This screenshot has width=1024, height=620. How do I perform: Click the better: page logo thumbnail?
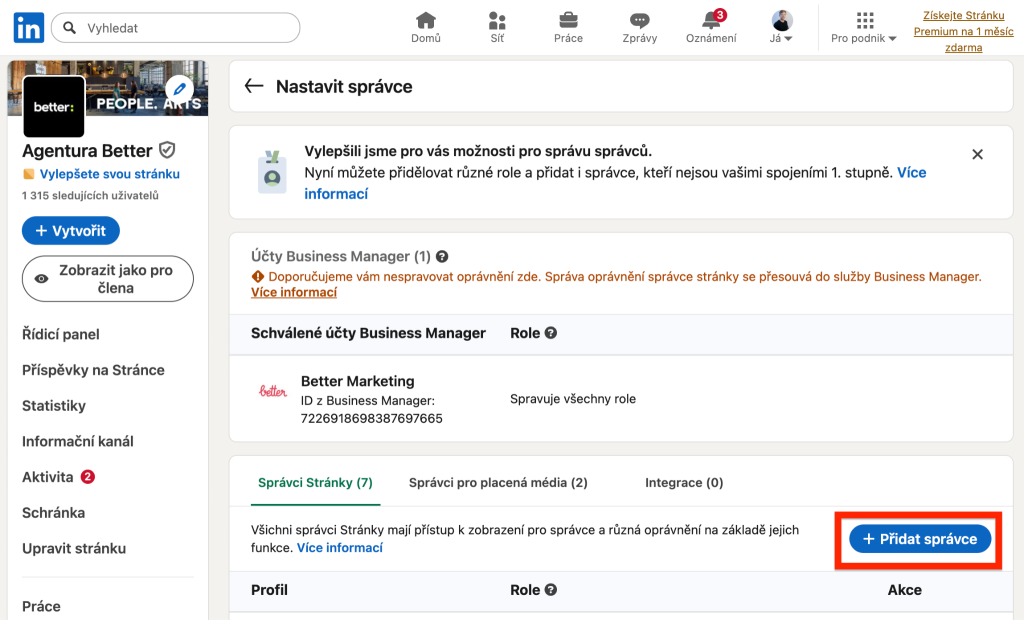(x=54, y=106)
